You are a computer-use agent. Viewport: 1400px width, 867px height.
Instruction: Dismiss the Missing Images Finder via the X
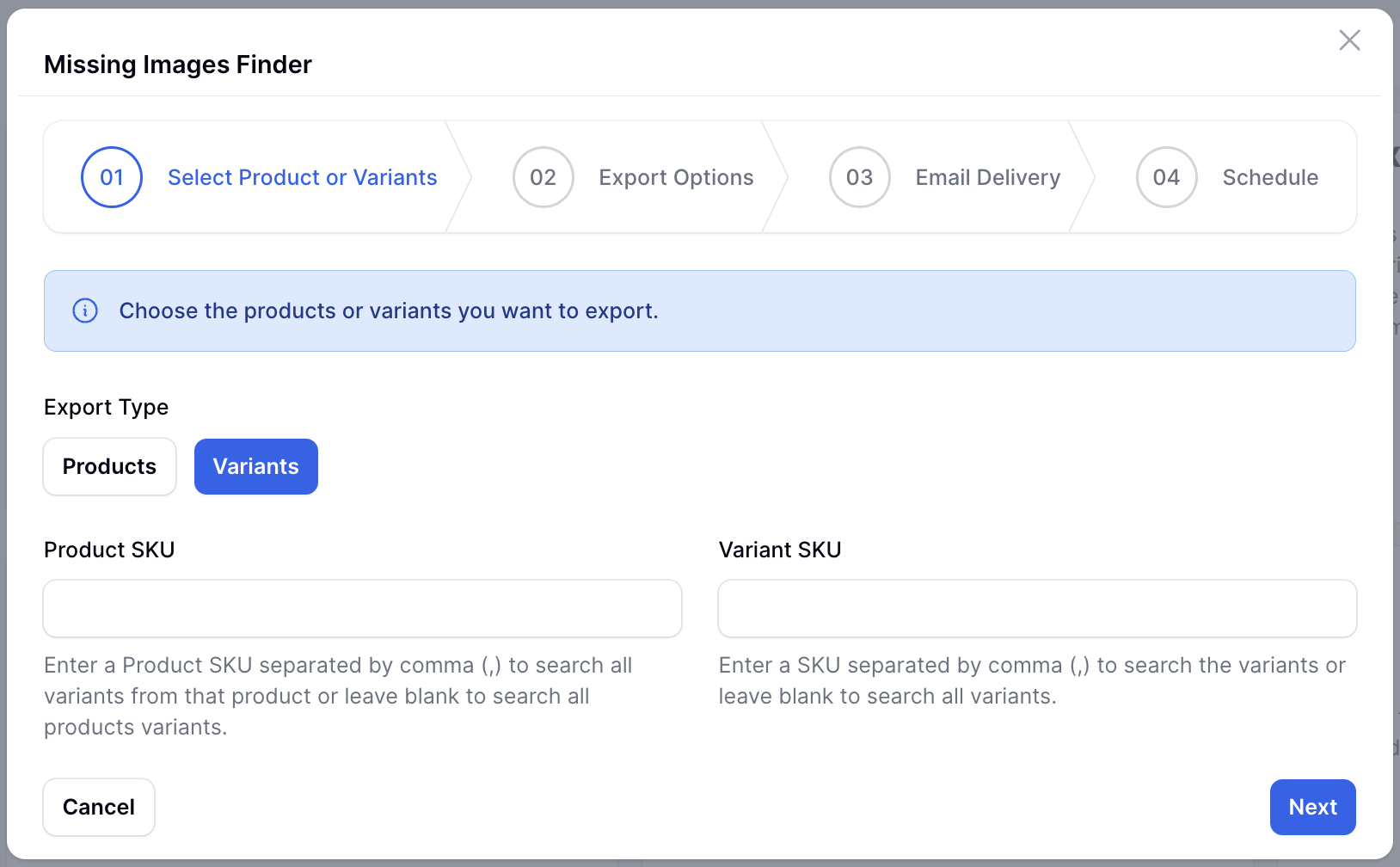1349,40
